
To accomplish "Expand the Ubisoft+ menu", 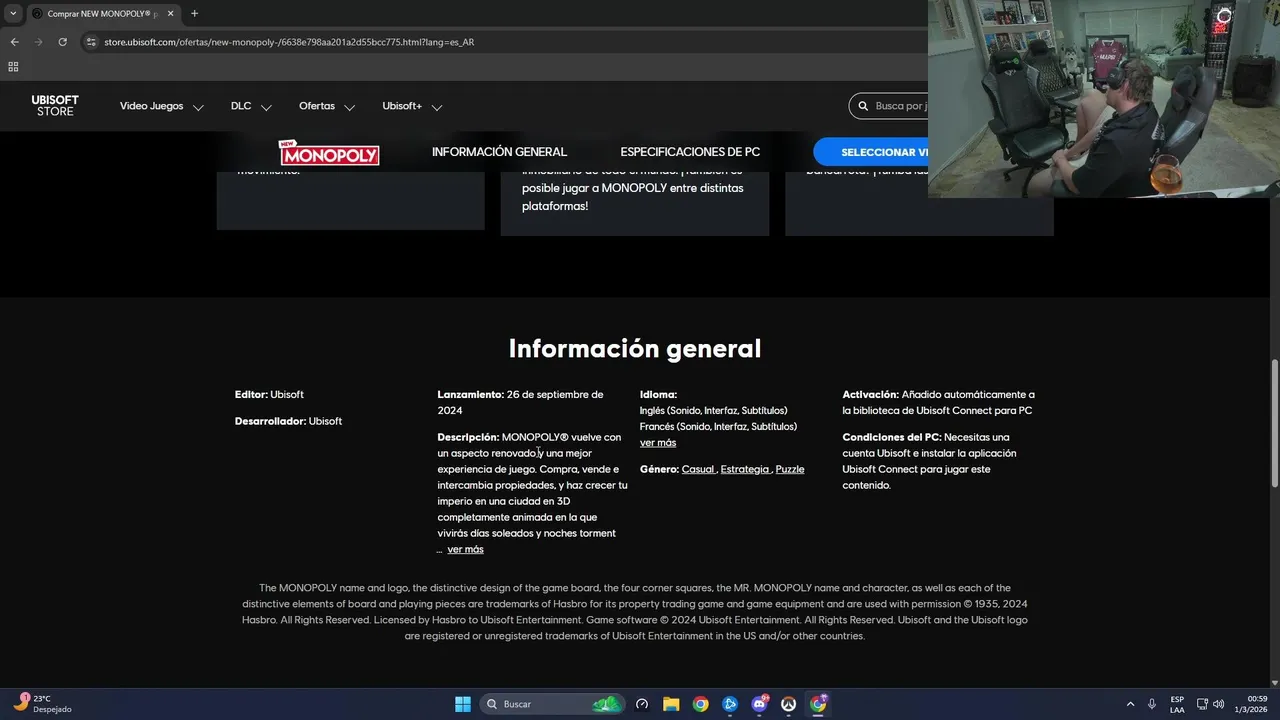I will (x=412, y=106).
